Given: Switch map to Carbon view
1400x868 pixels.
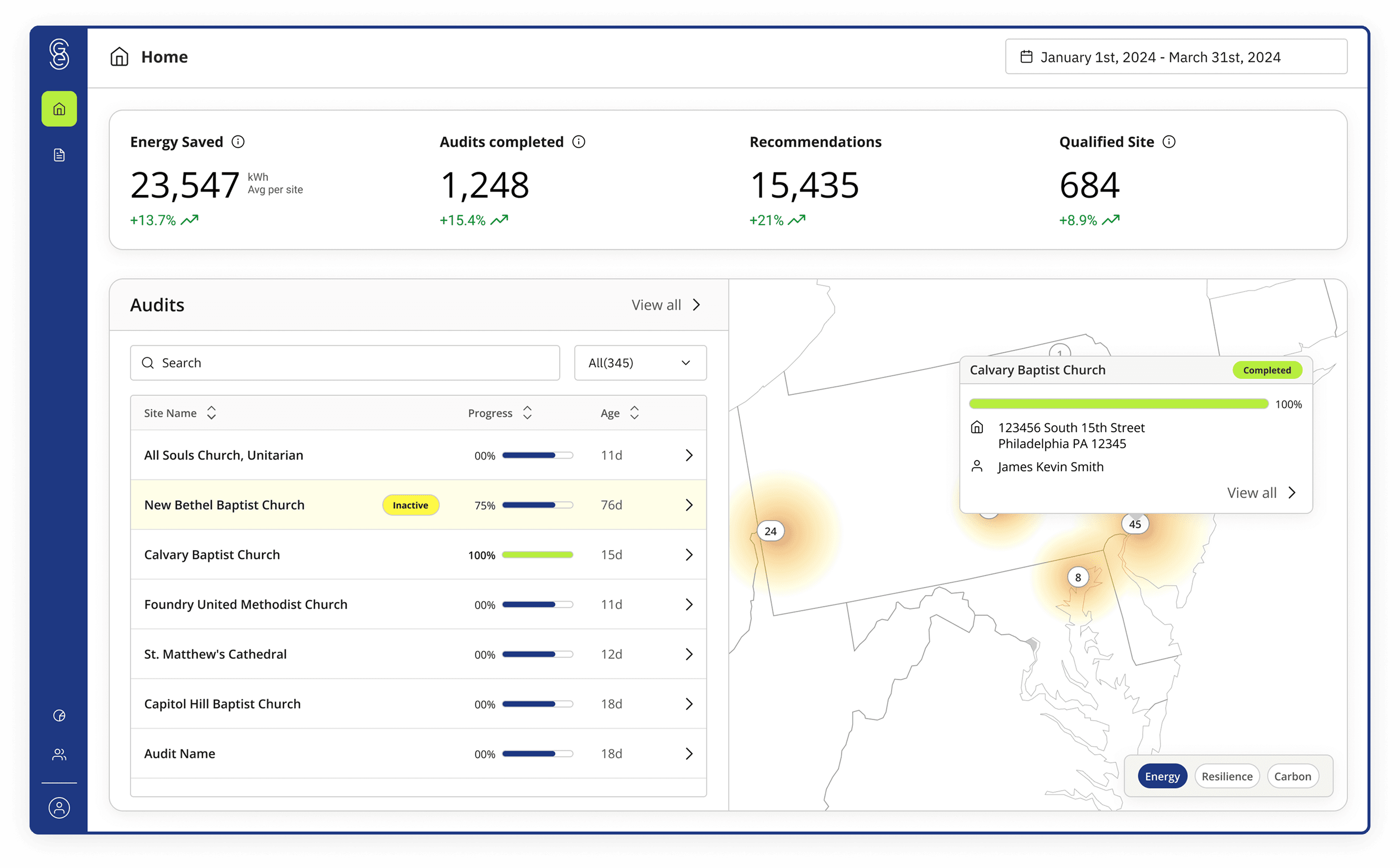Looking at the screenshot, I should click(1292, 776).
